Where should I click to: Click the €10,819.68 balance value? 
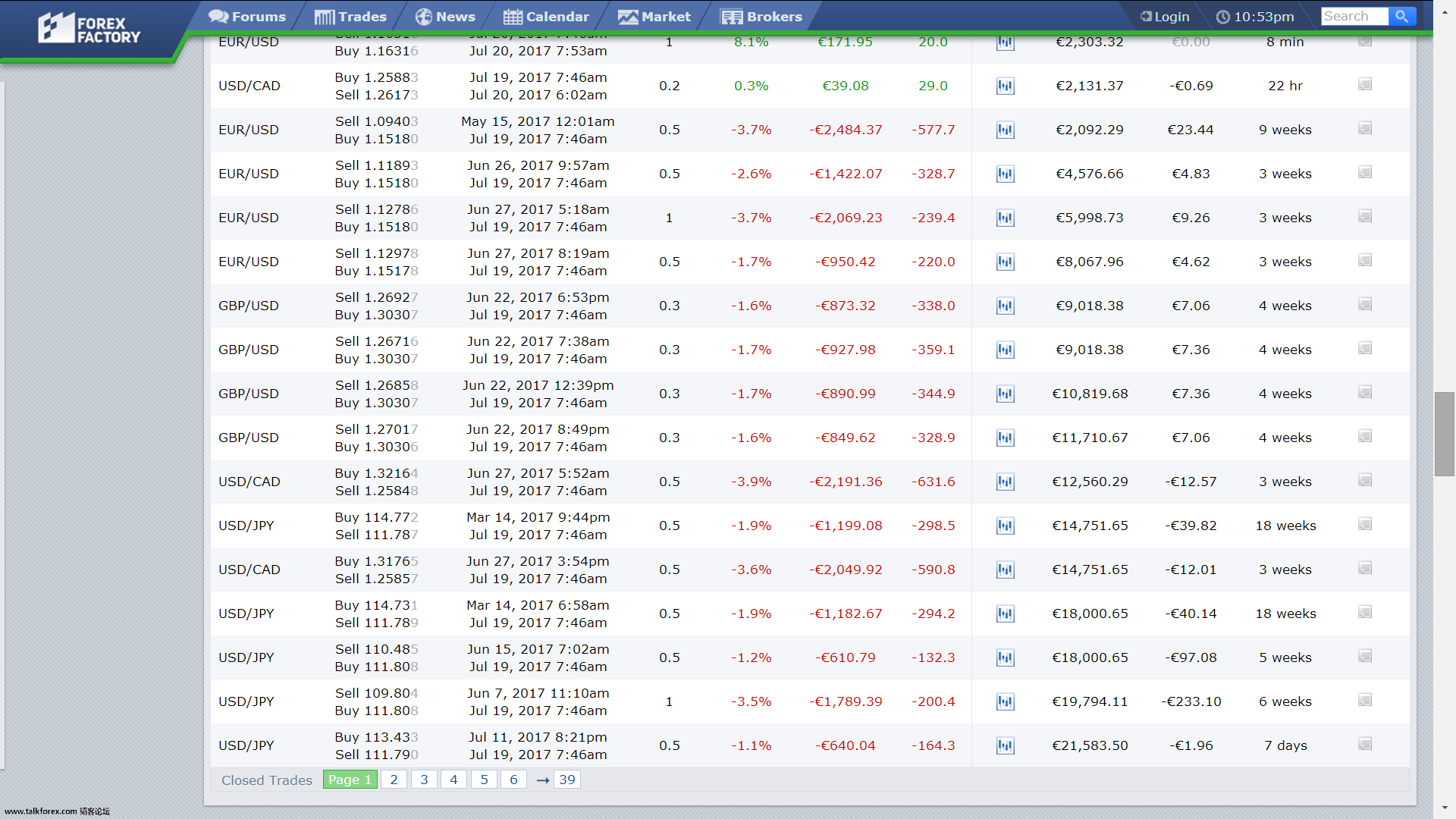[1090, 394]
